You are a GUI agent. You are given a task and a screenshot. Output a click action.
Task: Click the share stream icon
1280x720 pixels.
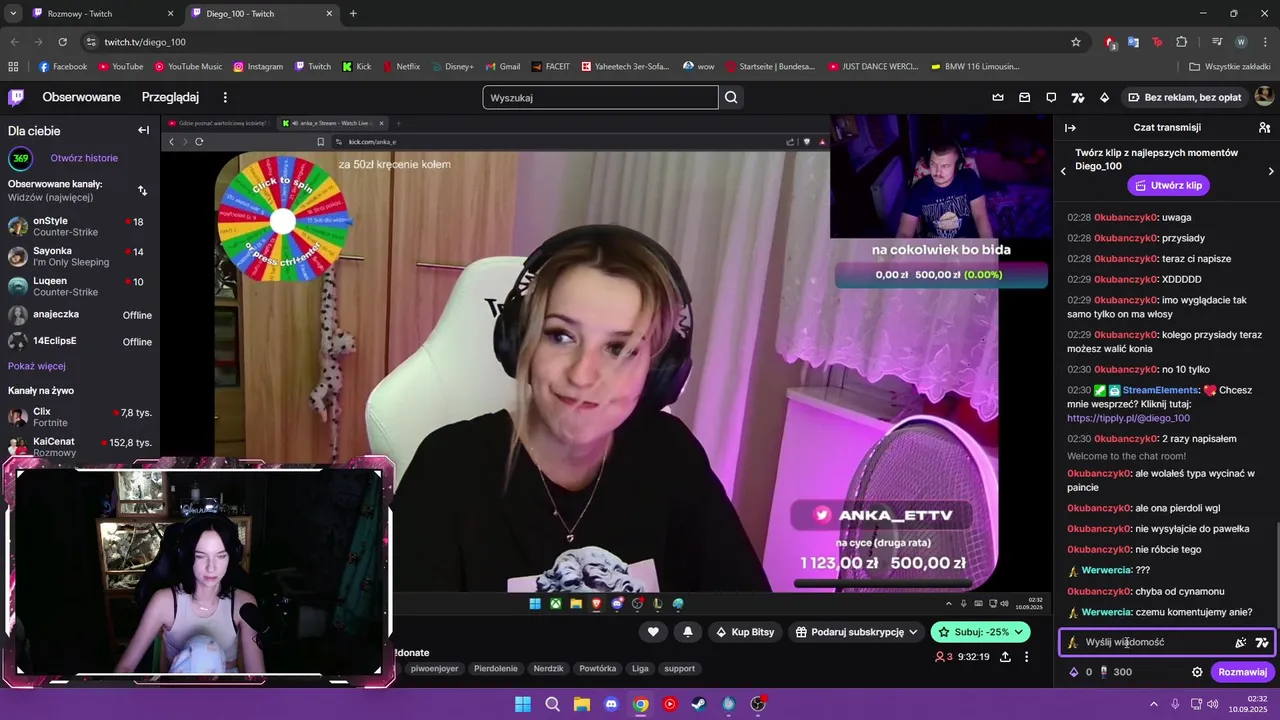pyautogui.click(x=1005, y=657)
